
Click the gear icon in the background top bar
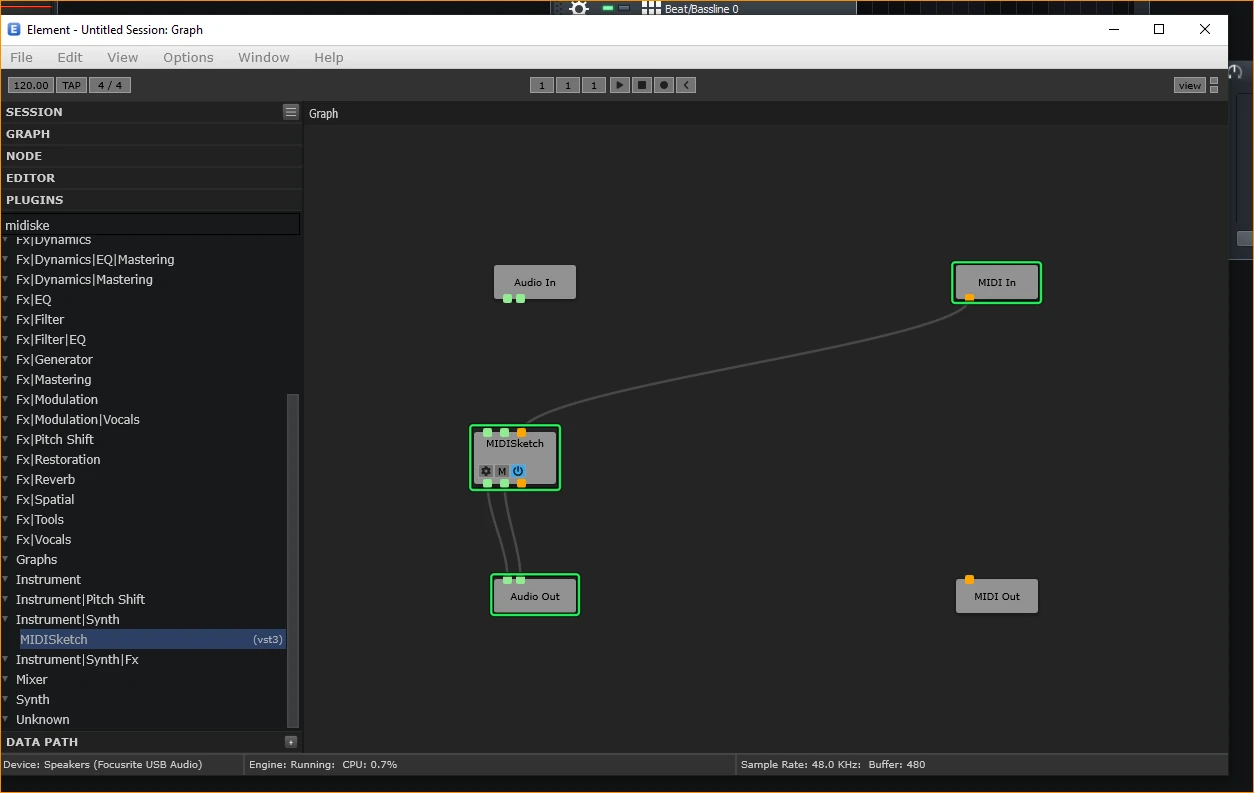(x=579, y=8)
